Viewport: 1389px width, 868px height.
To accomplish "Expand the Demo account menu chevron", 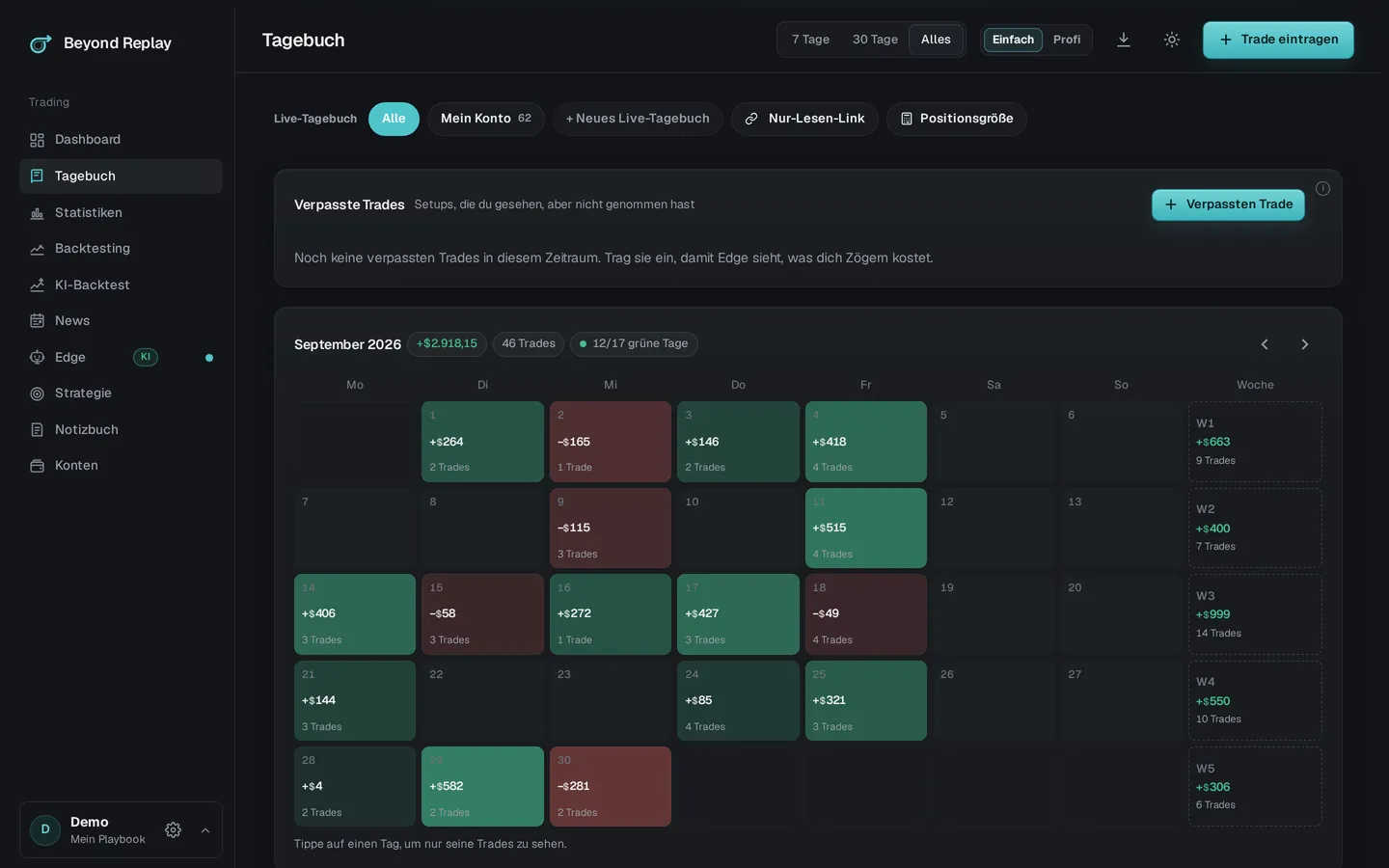I will (205, 830).
